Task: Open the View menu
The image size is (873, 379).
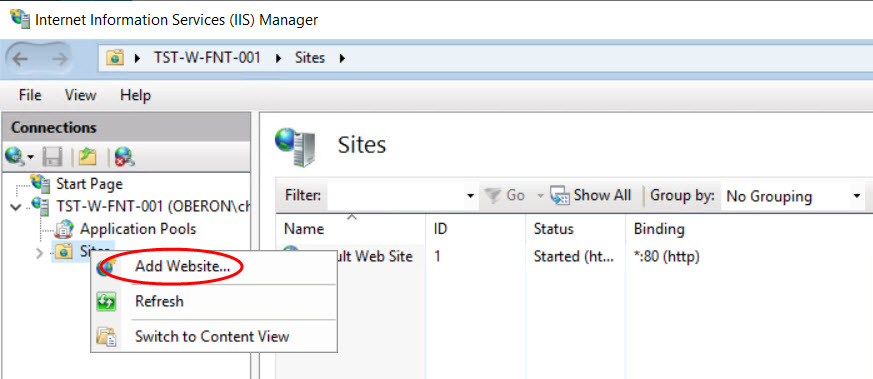Action: click(x=80, y=95)
